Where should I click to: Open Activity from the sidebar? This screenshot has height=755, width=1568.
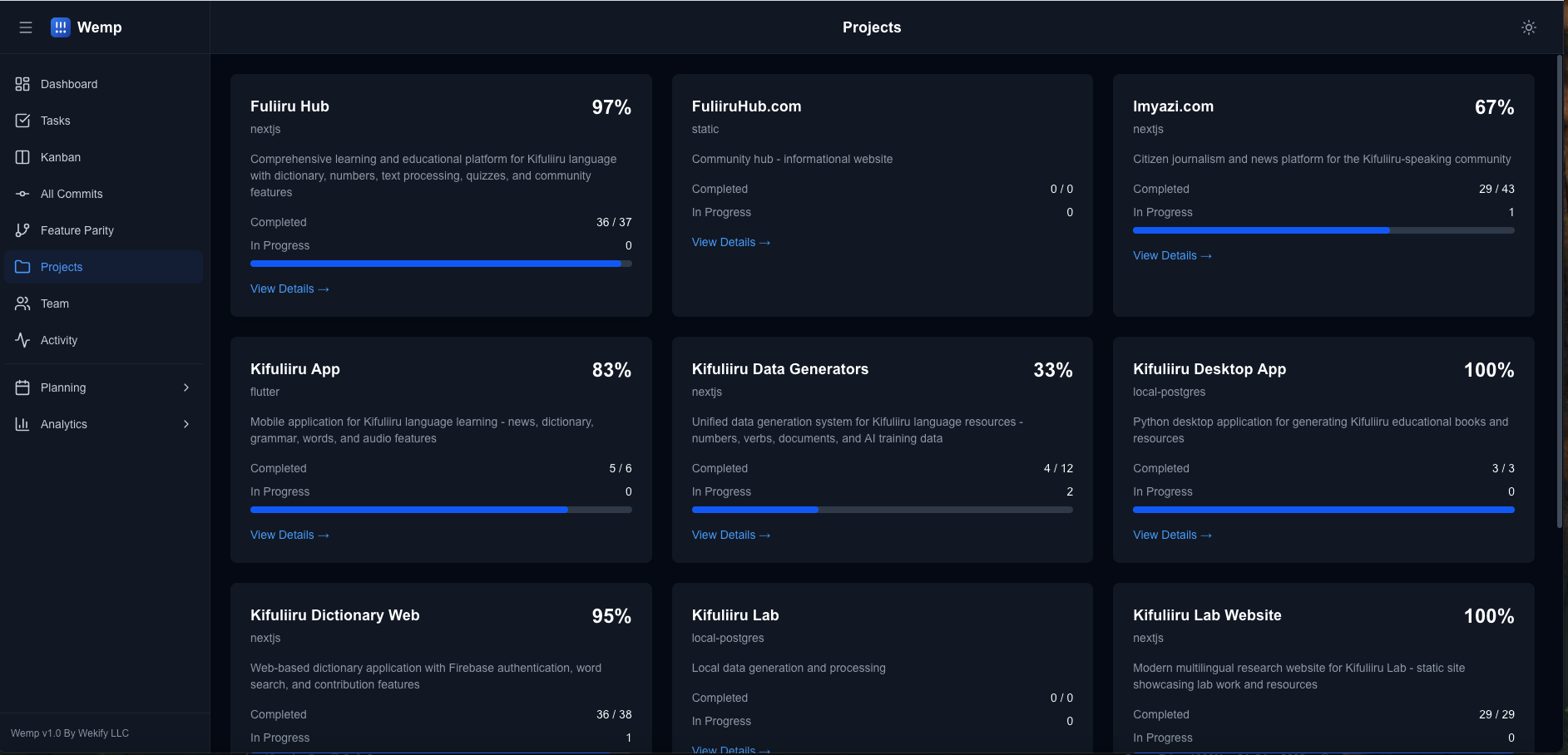104,340
